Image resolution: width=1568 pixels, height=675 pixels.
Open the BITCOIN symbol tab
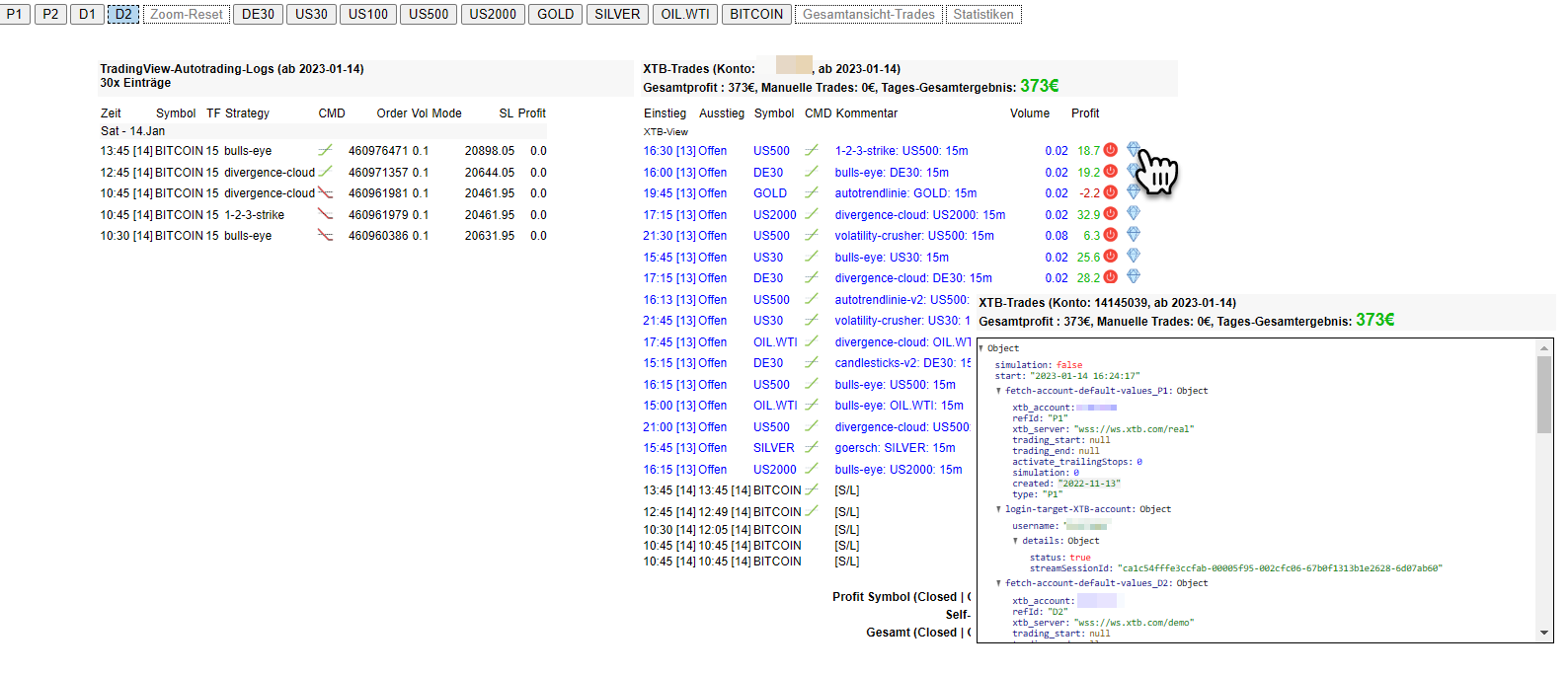tap(755, 14)
